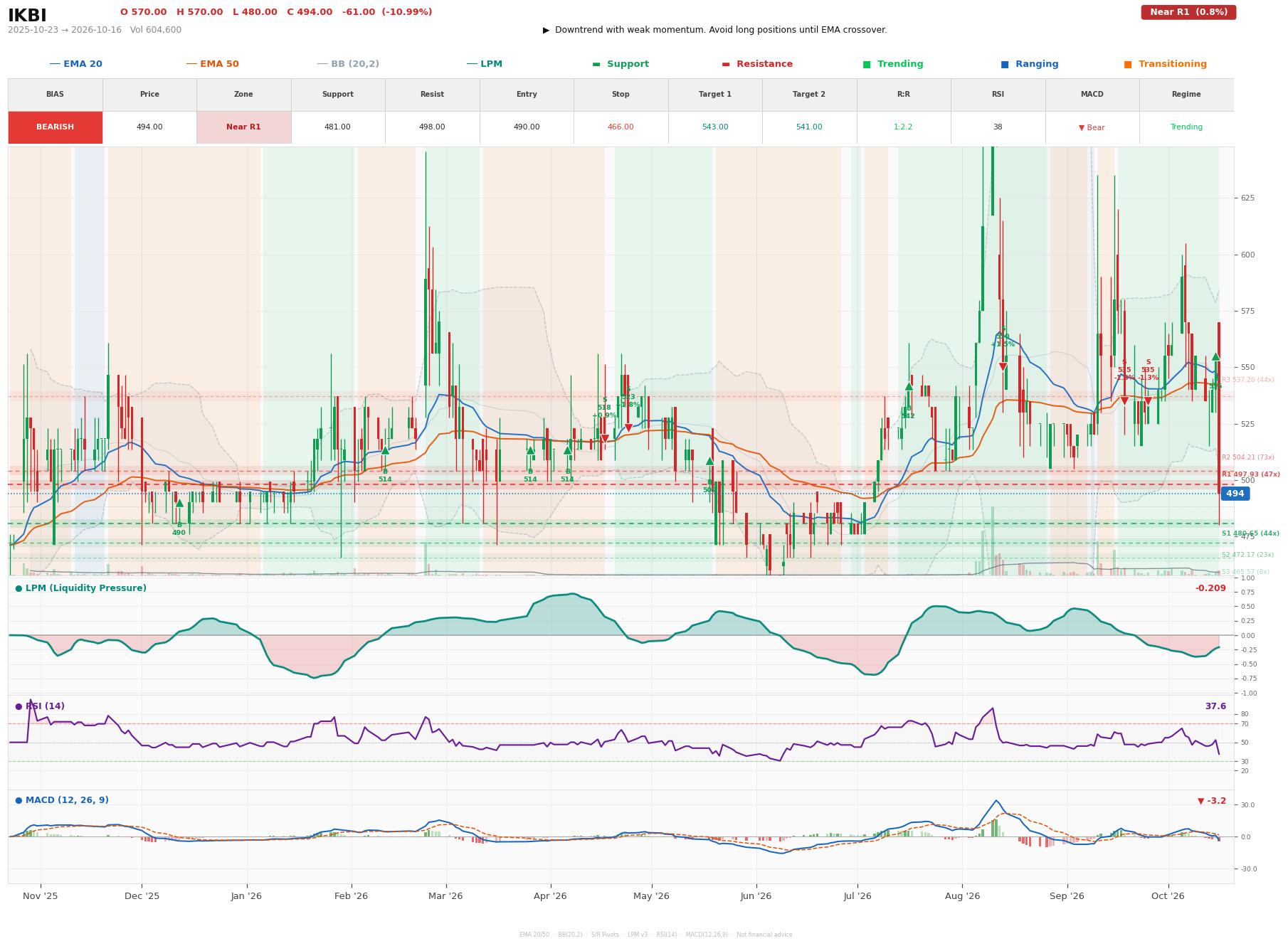The width and height of the screenshot is (1288, 946).
Task: Click the LPM reading -0.209
Action: tap(1210, 588)
